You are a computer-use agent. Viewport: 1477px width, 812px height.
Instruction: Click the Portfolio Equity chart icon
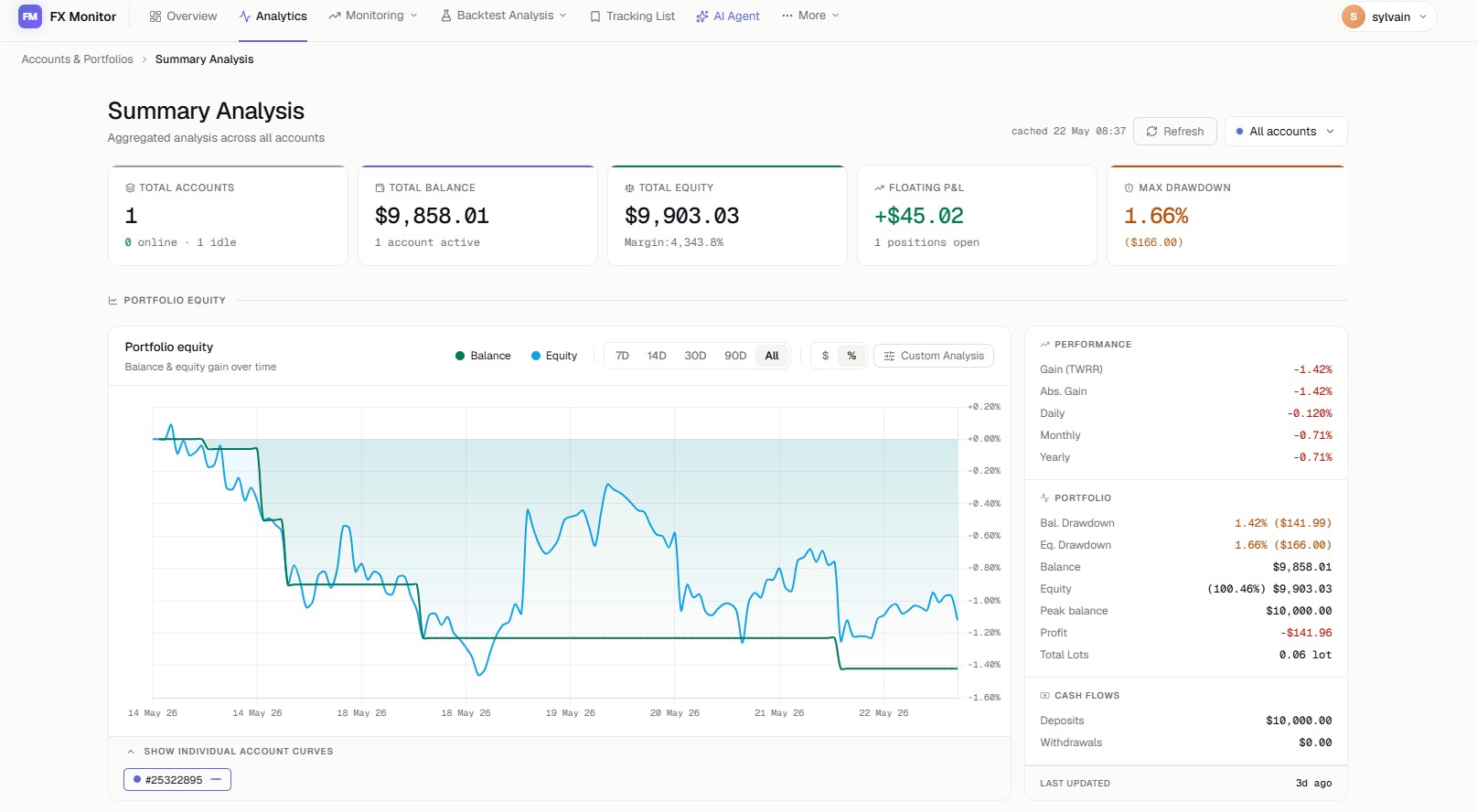[112, 300]
